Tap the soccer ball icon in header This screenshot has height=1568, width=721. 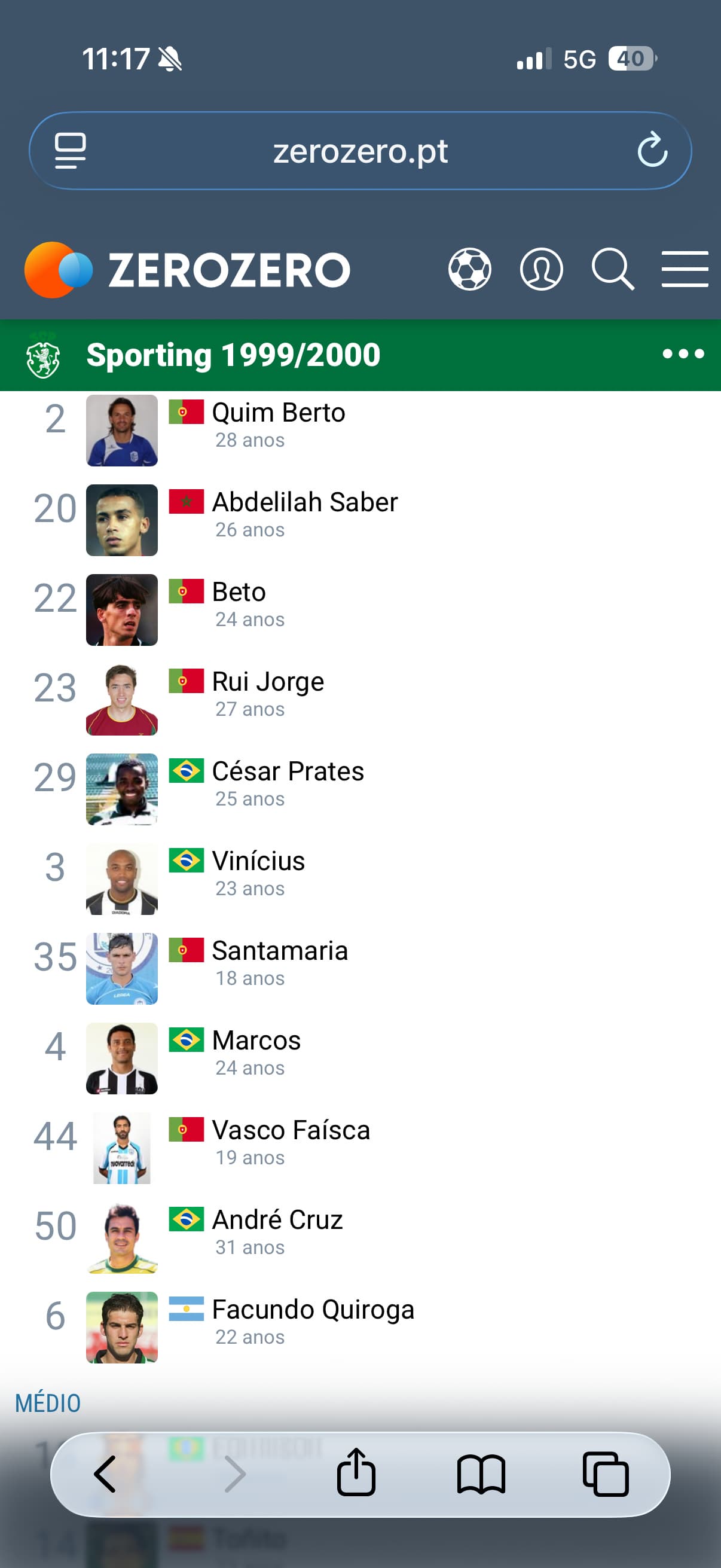point(469,269)
